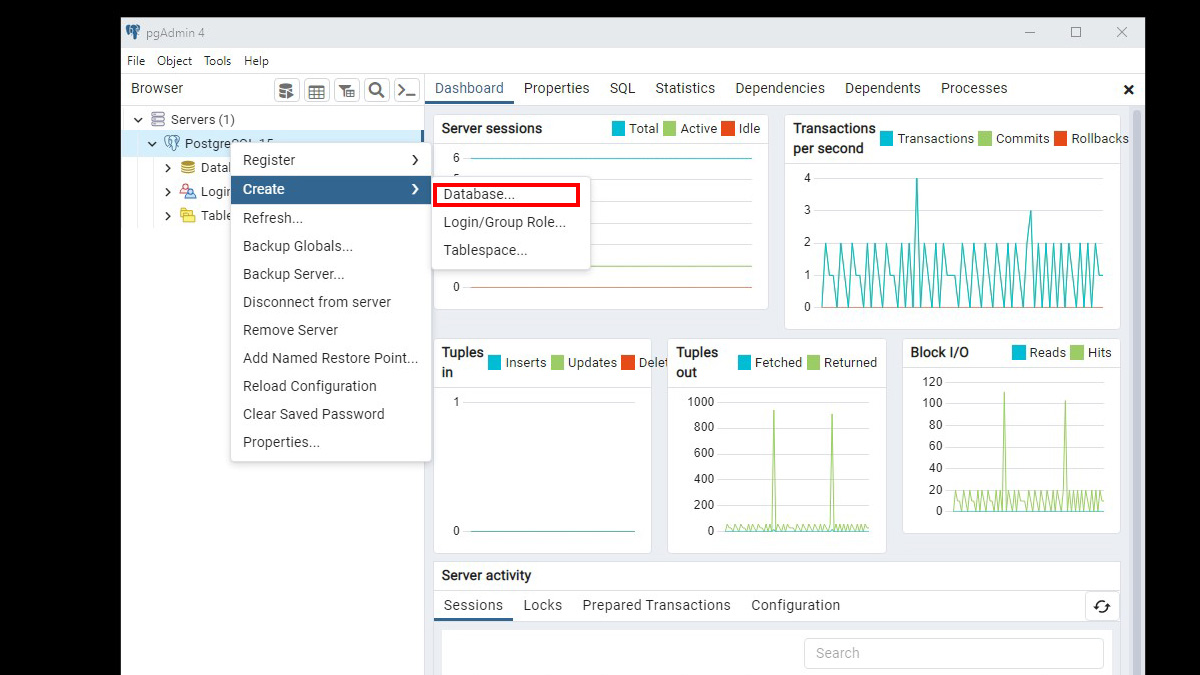1200x675 pixels.
Task: Open the Locks tab in Server activity
Action: (x=542, y=605)
